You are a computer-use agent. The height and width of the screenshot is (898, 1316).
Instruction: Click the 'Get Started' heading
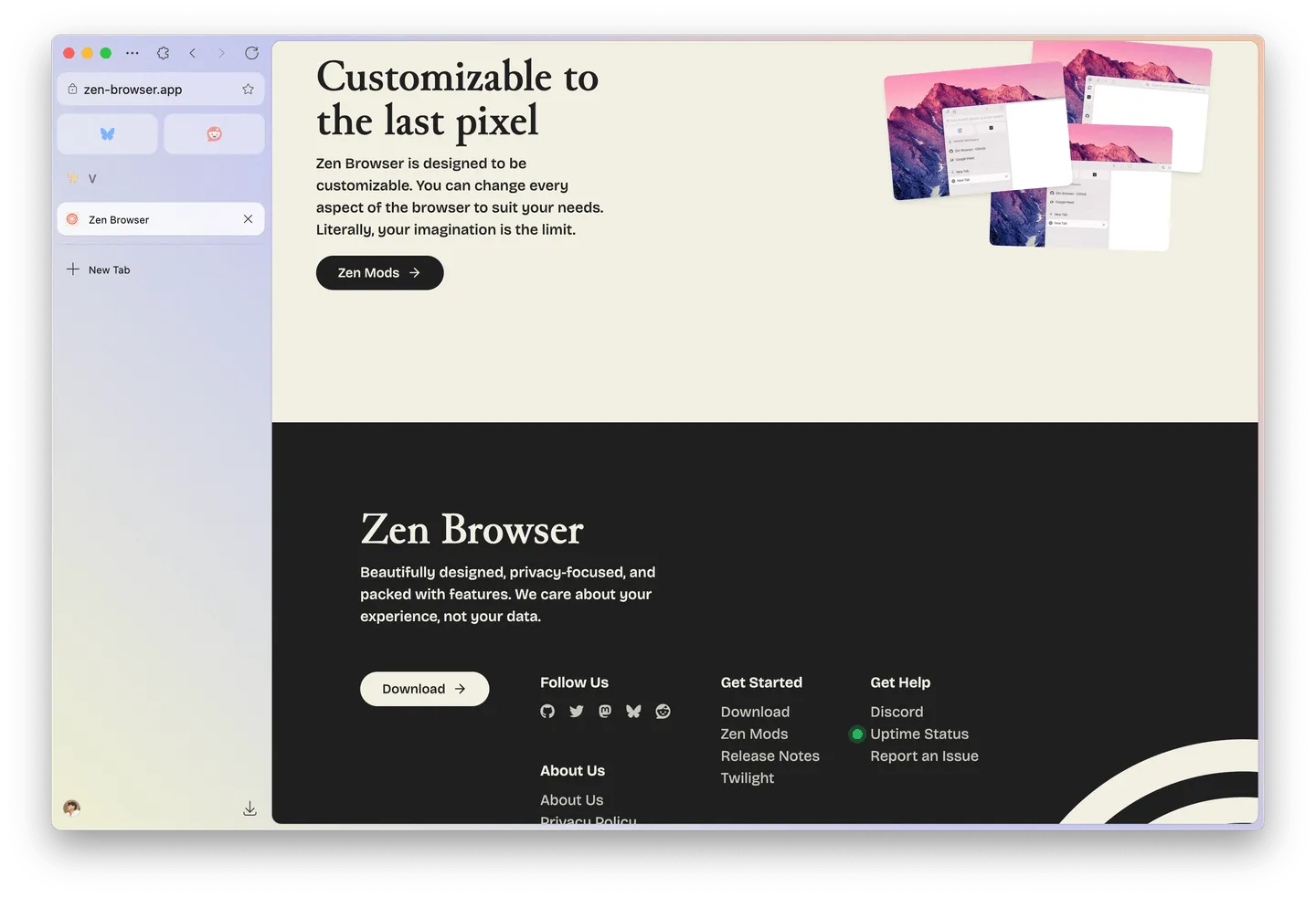click(x=761, y=682)
